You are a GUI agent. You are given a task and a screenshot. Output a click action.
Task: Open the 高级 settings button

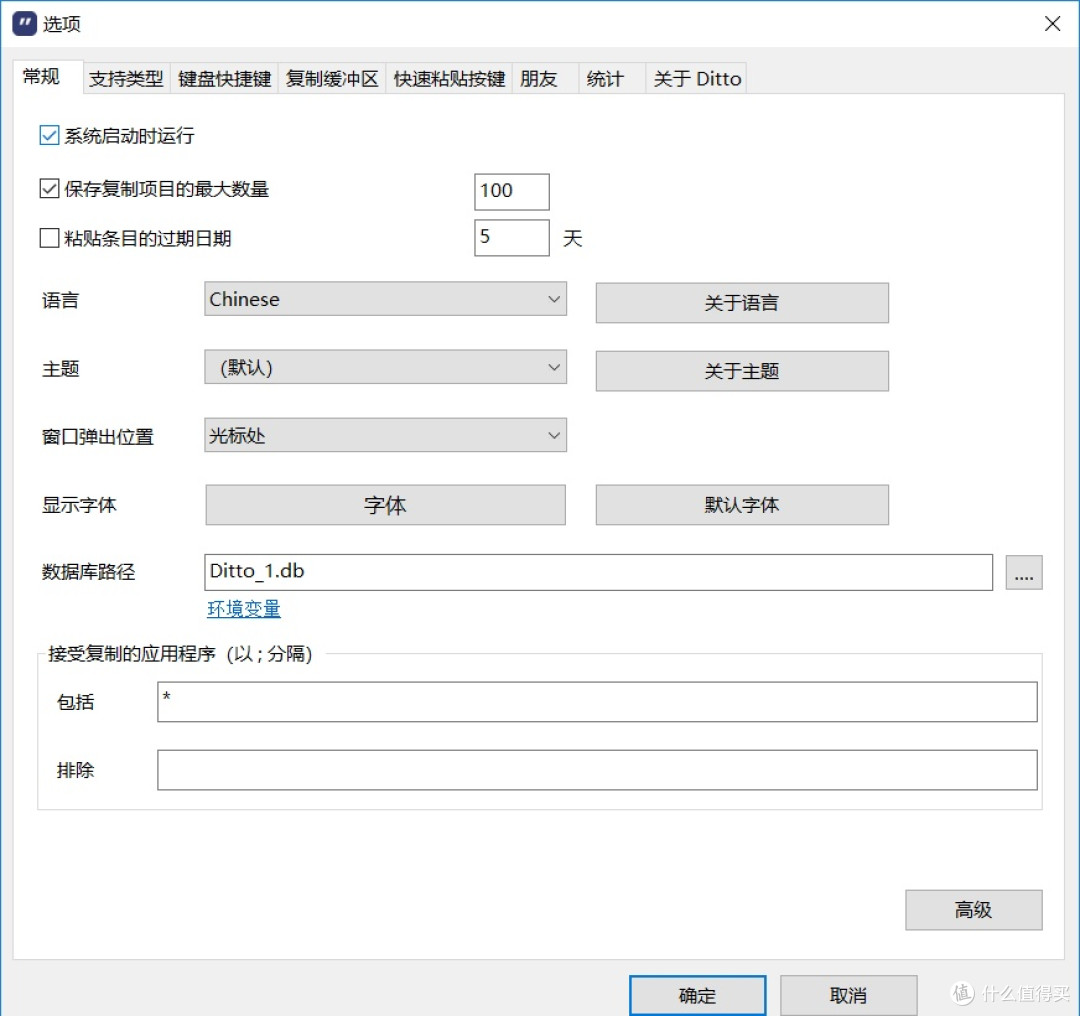point(973,910)
